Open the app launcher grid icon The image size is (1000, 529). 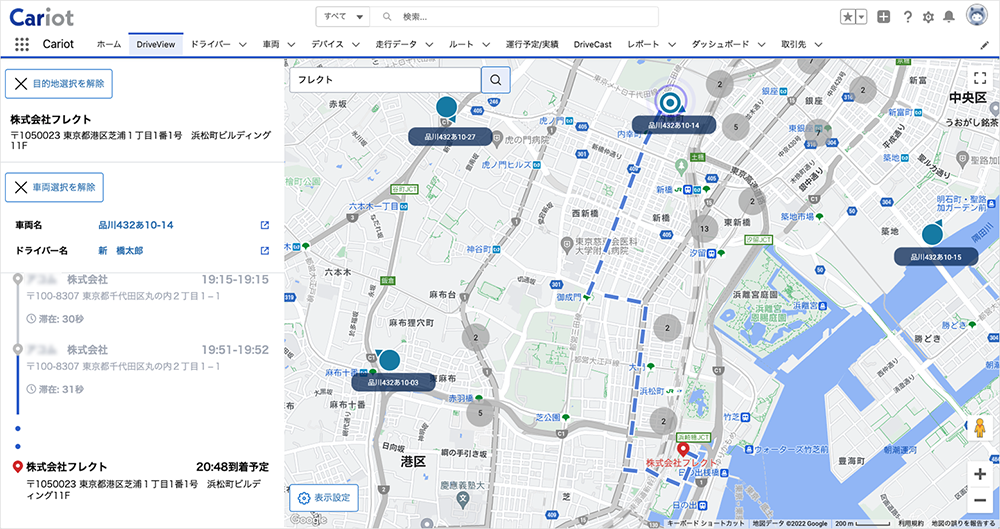(22, 44)
